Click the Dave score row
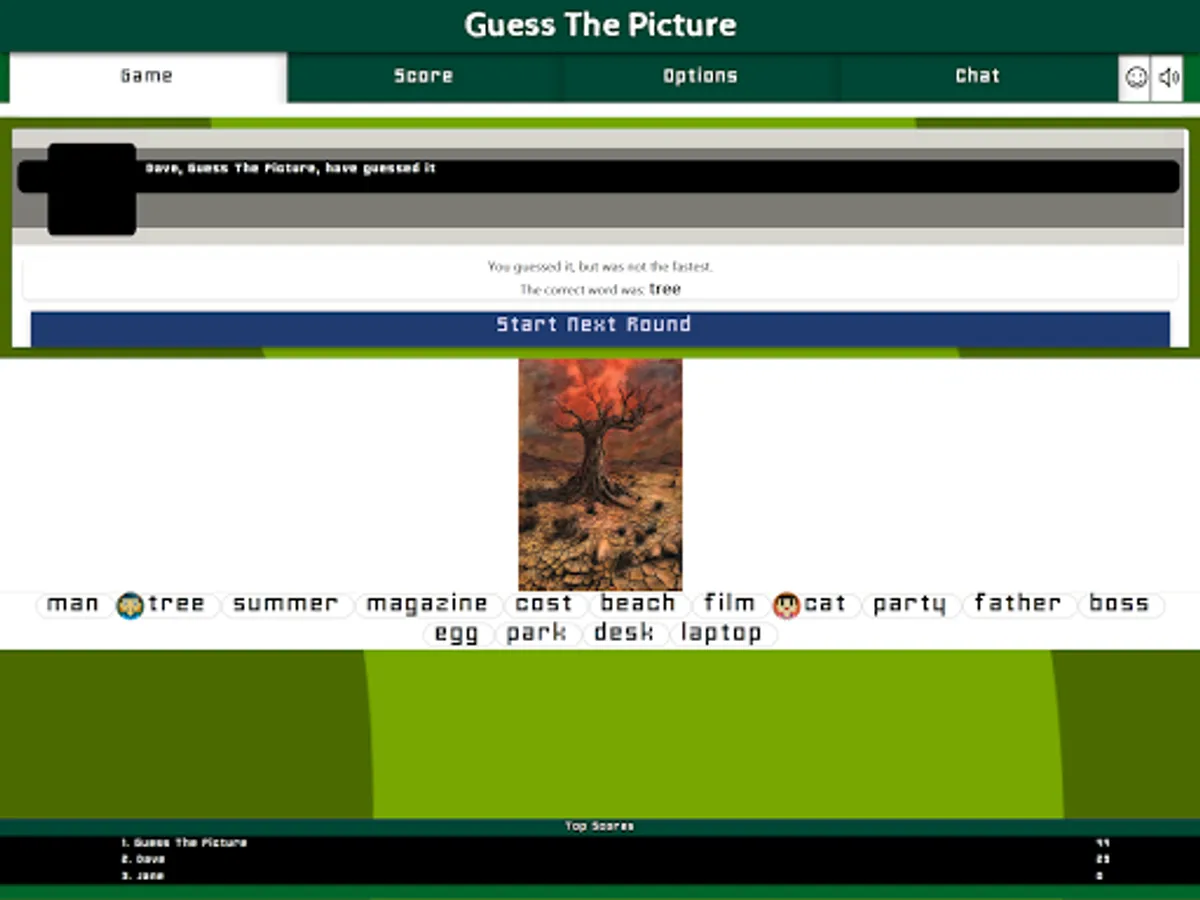Screen dimensions: 1200x900 (600, 859)
